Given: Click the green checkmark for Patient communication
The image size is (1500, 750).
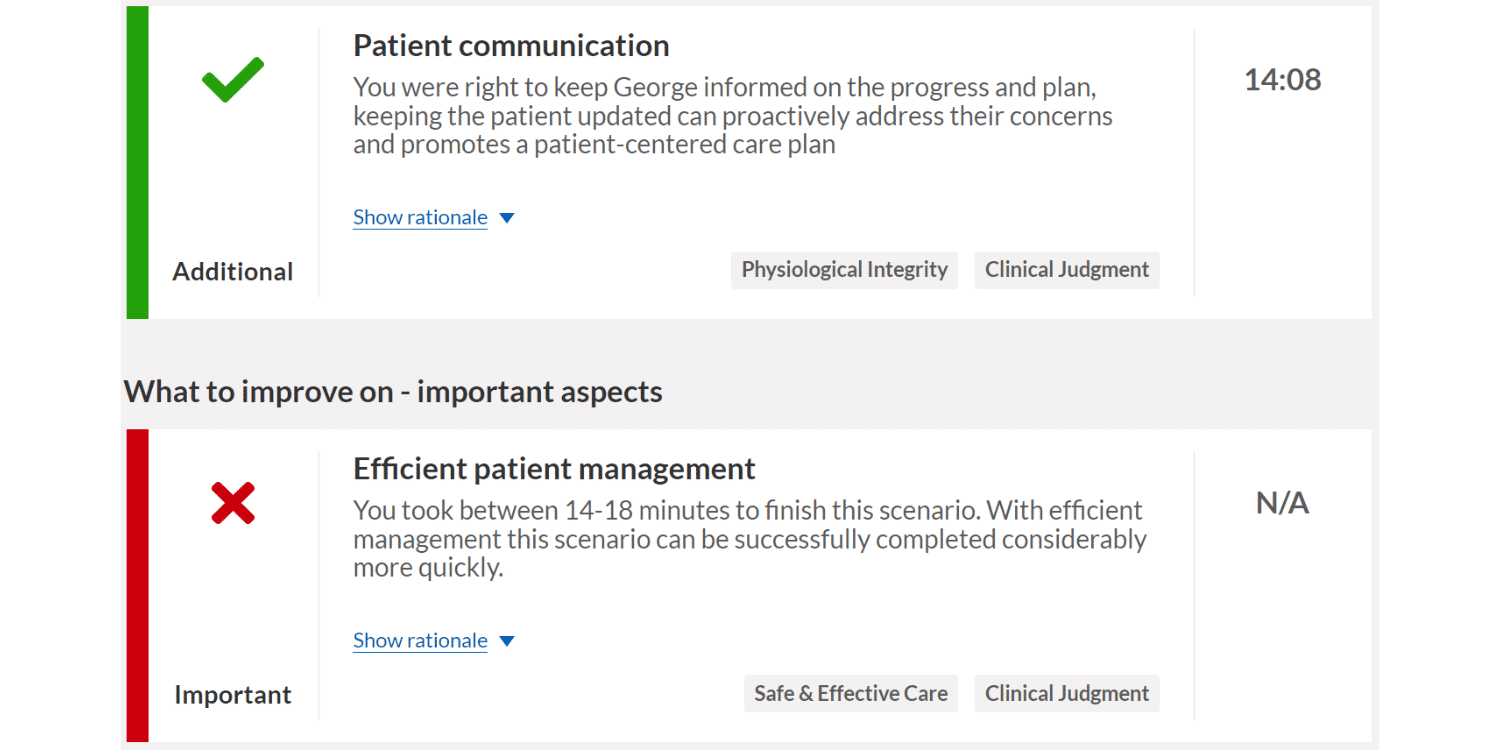Looking at the screenshot, I should [x=233, y=80].
